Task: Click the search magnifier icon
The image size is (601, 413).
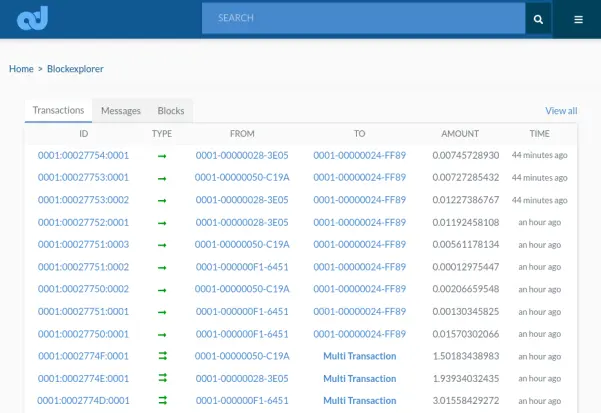Action: tap(538, 19)
